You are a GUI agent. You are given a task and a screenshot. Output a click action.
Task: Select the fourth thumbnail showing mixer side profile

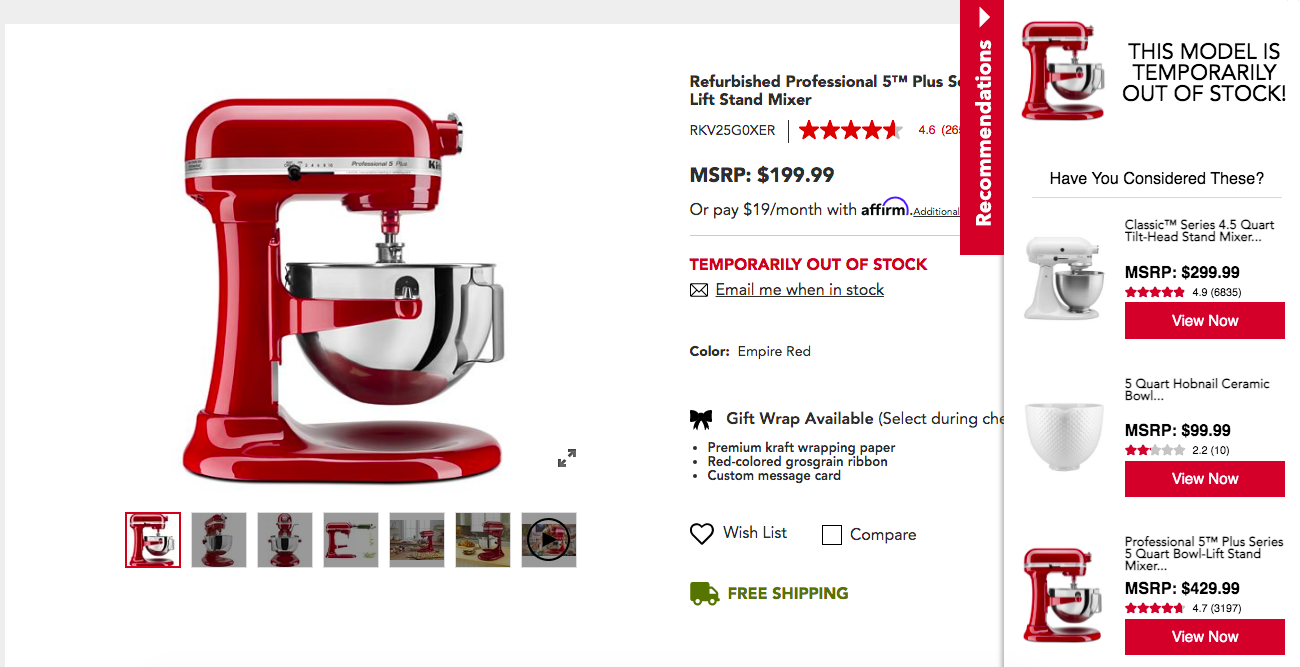coord(351,540)
